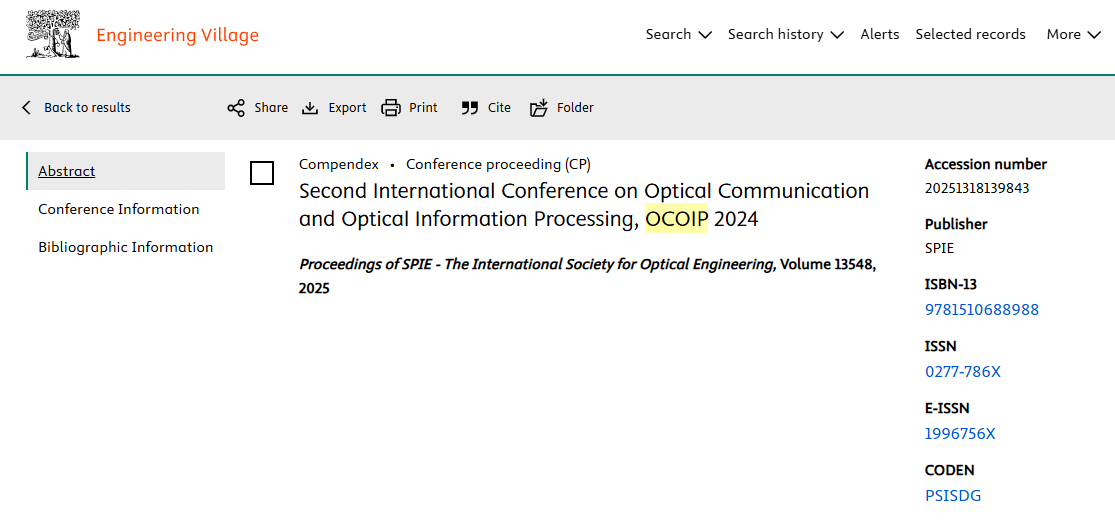Open the Alerts page
The width and height of the screenshot is (1115, 530).
[x=880, y=35]
